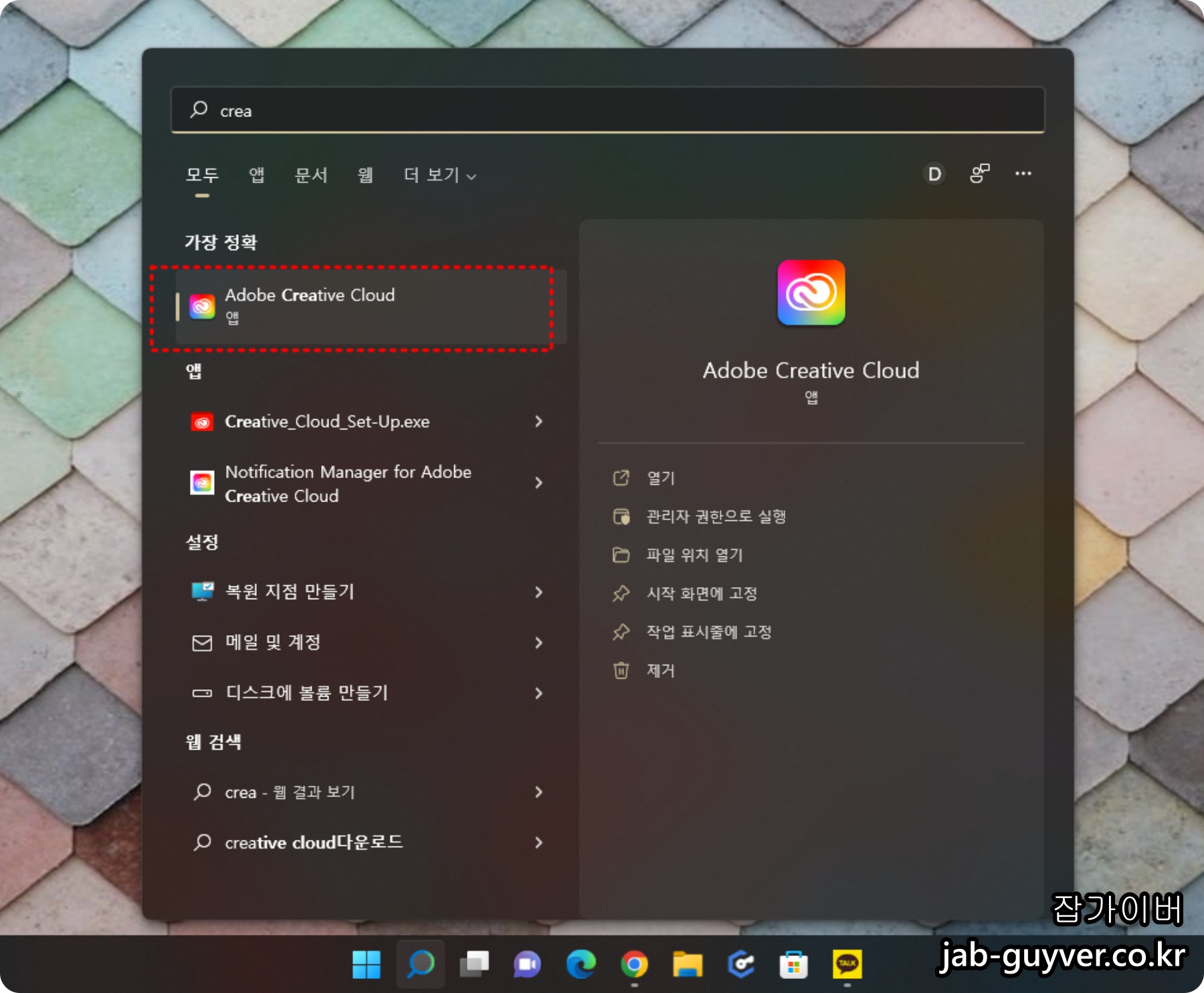Viewport: 1204px width, 993px height.
Task: Click the admin shield run icon
Action: coord(621,516)
